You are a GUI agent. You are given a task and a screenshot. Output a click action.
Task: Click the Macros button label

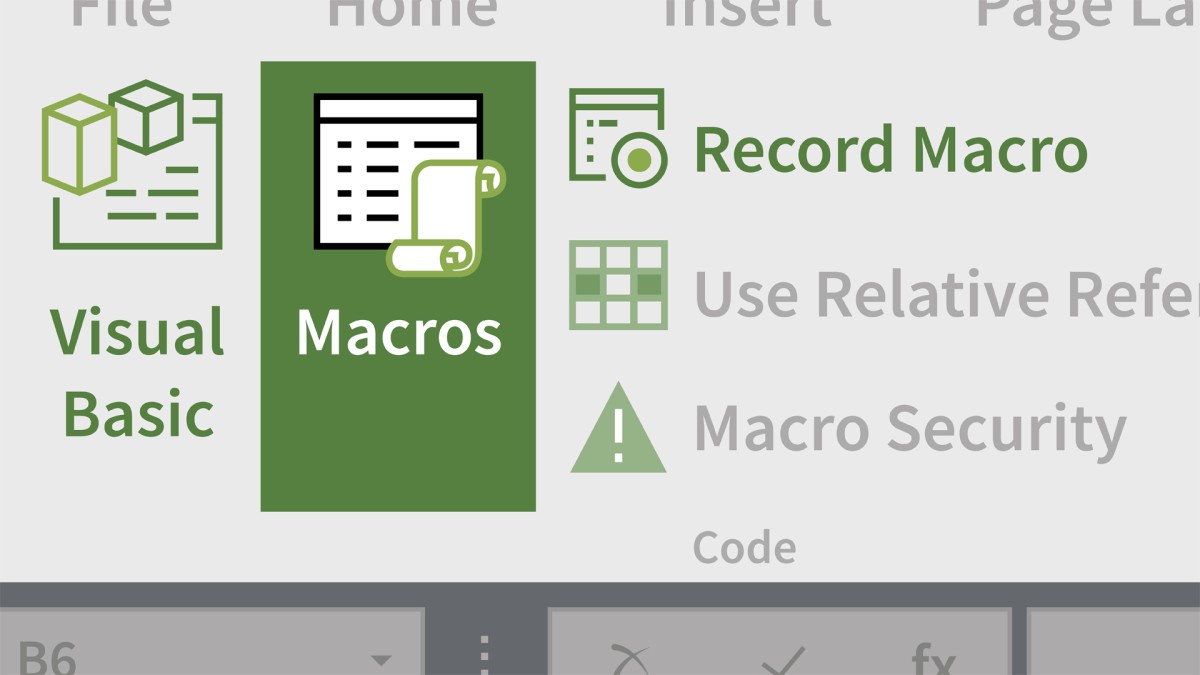pos(398,333)
